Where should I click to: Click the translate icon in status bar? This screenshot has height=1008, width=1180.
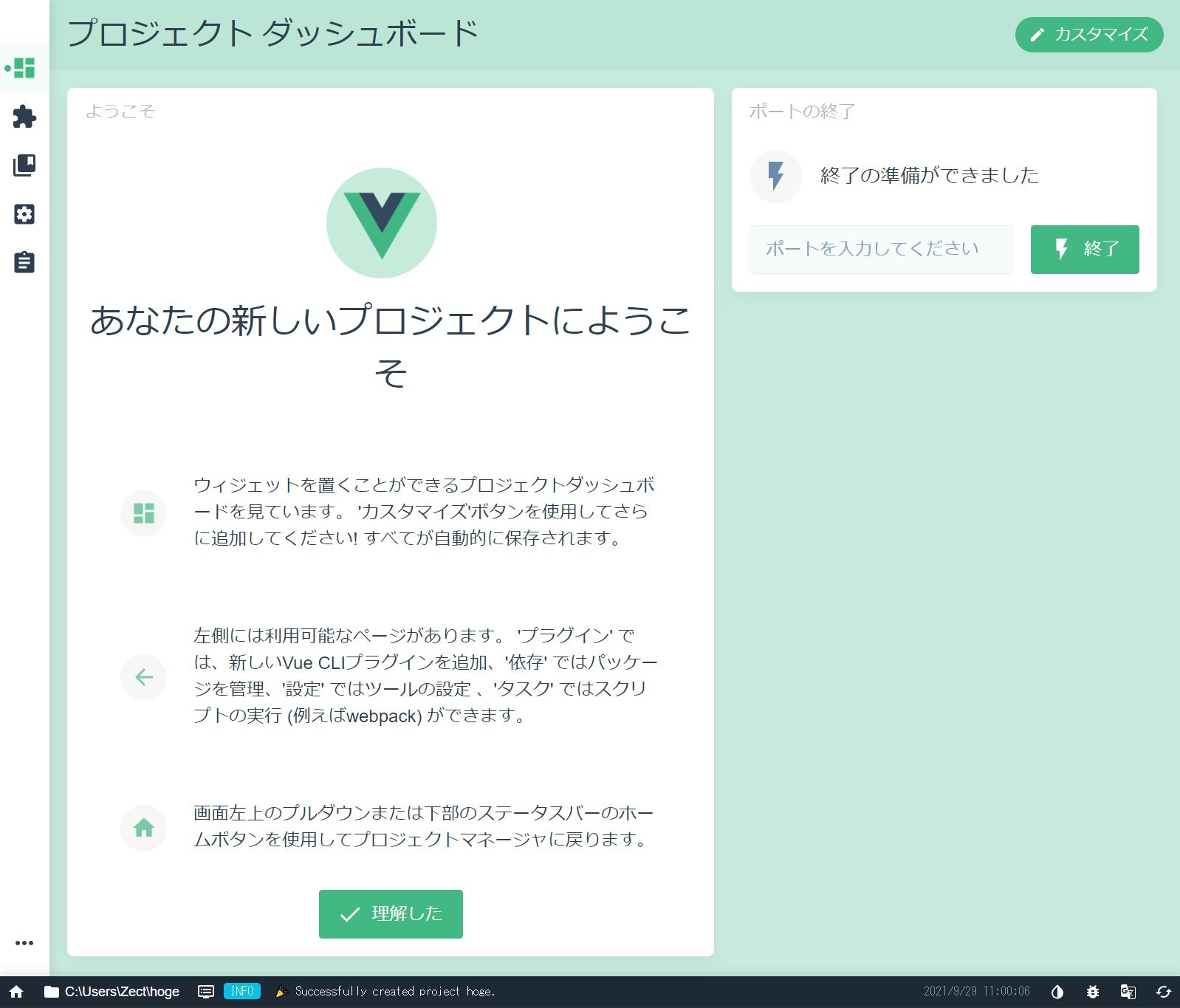1128,992
